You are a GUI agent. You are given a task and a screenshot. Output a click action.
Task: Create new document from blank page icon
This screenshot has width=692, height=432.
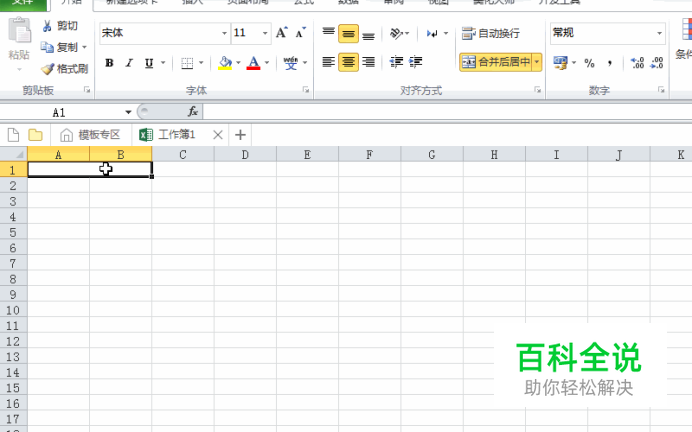tap(13, 135)
